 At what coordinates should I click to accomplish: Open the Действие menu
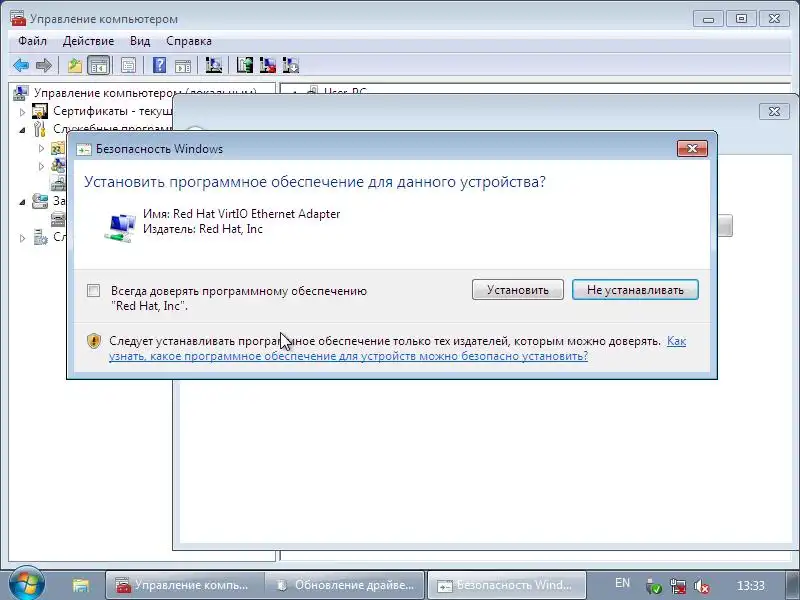(88, 41)
